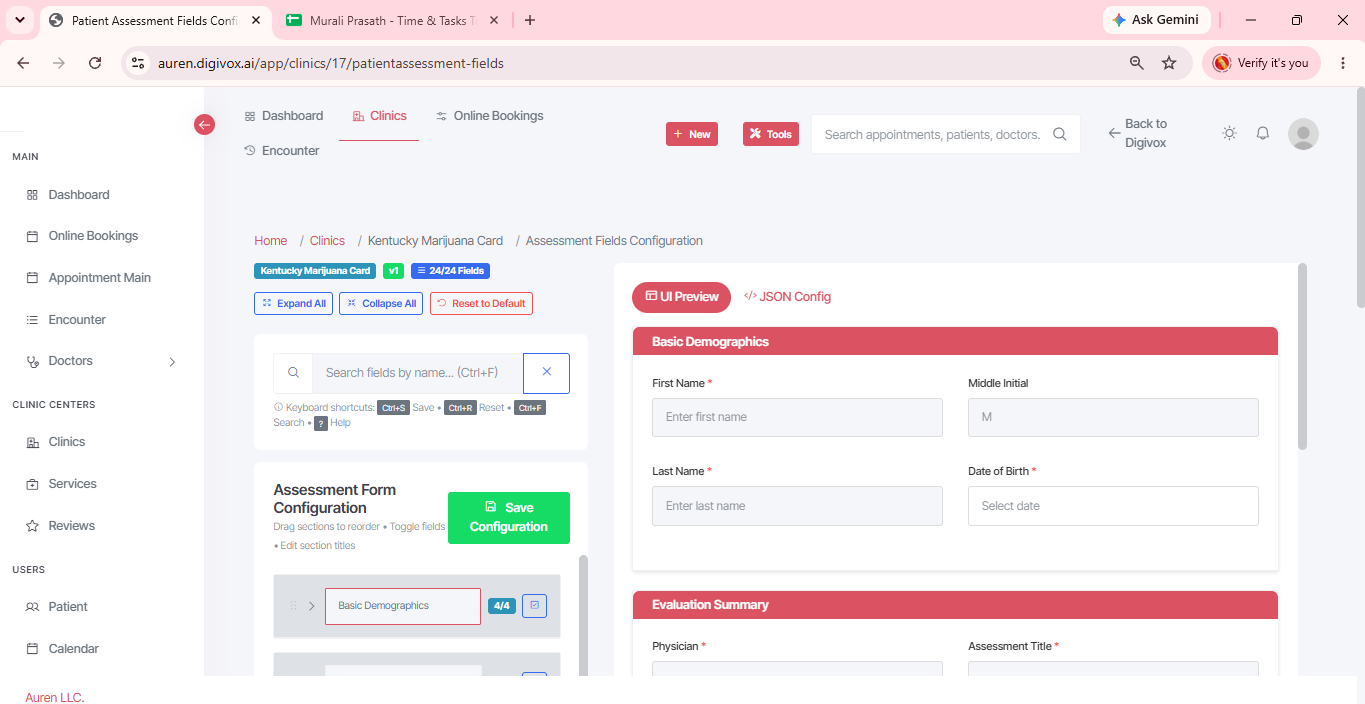The width and height of the screenshot is (1365, 704).
Task: Open Chrome's three-dot menu
Action: [1343, 63]
